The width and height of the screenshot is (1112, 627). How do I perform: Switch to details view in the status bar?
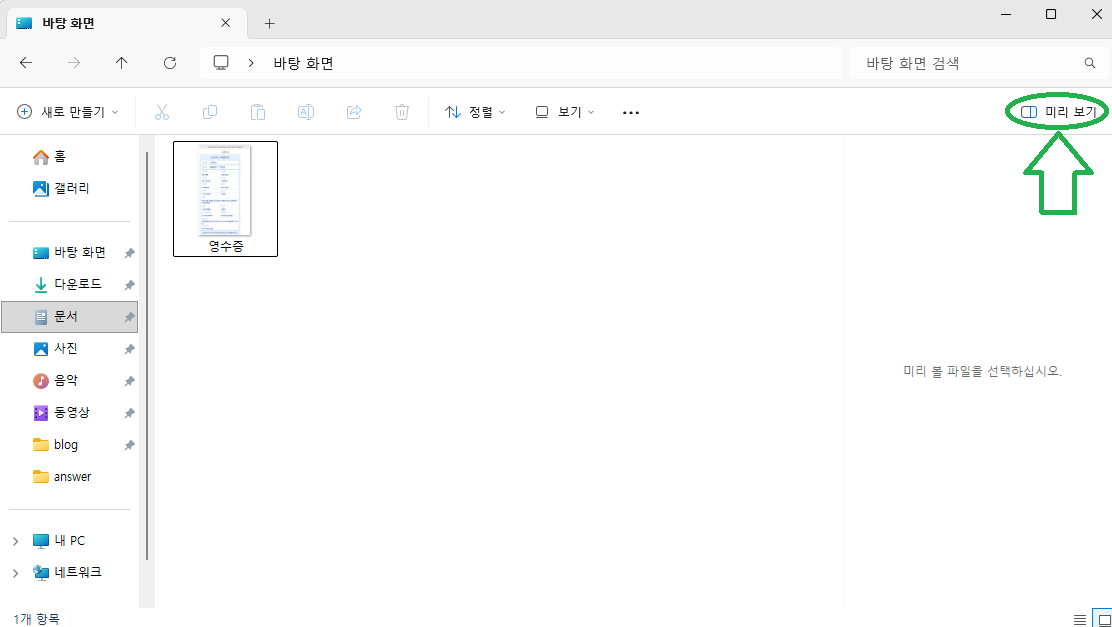(x=1081, y=619)
